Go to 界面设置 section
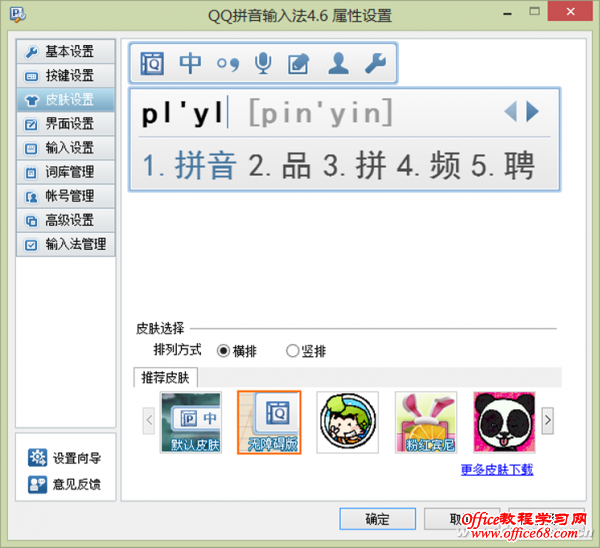The image size is (600, 548). point(65,124)
